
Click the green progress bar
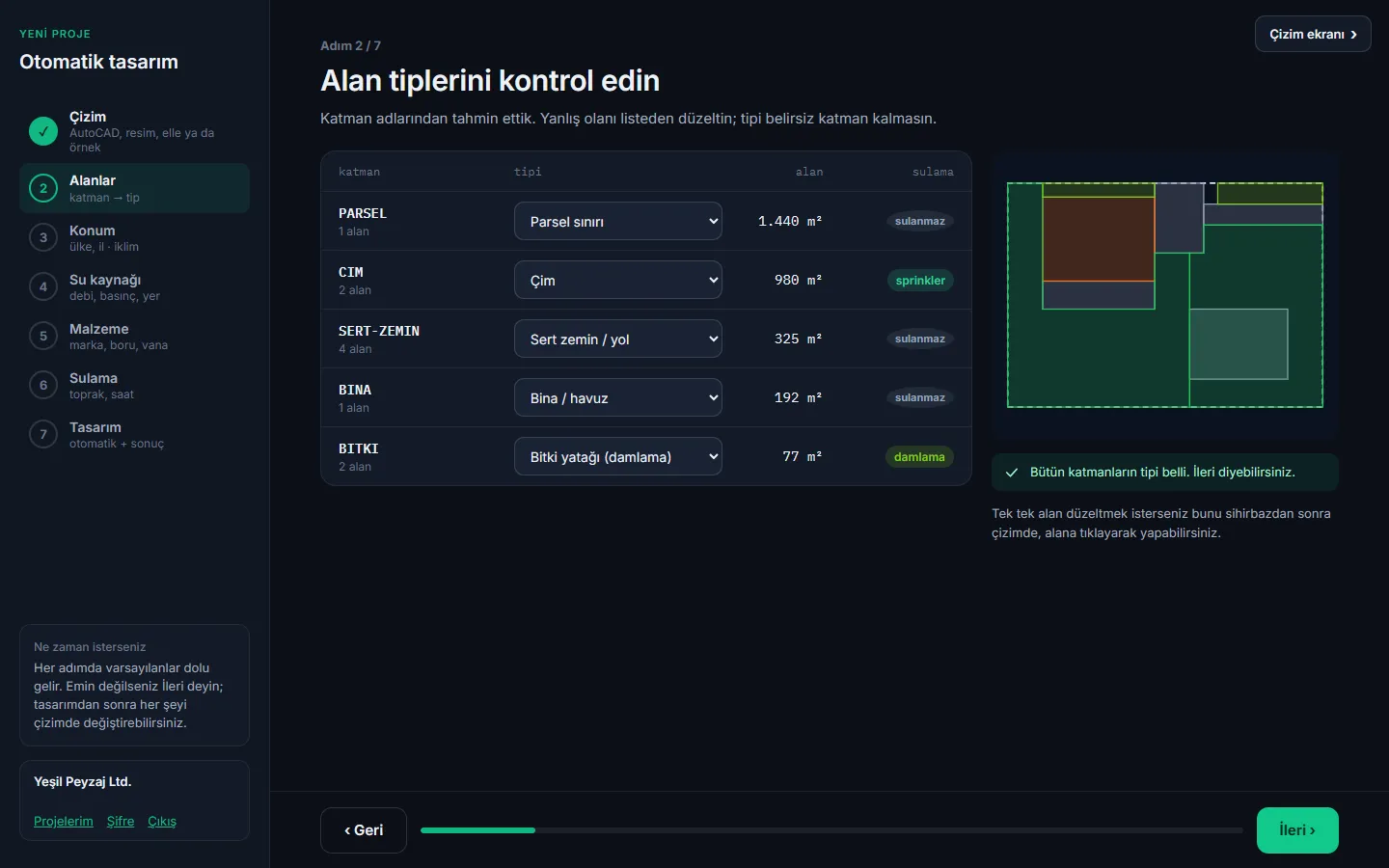click(x=477, y=830)
